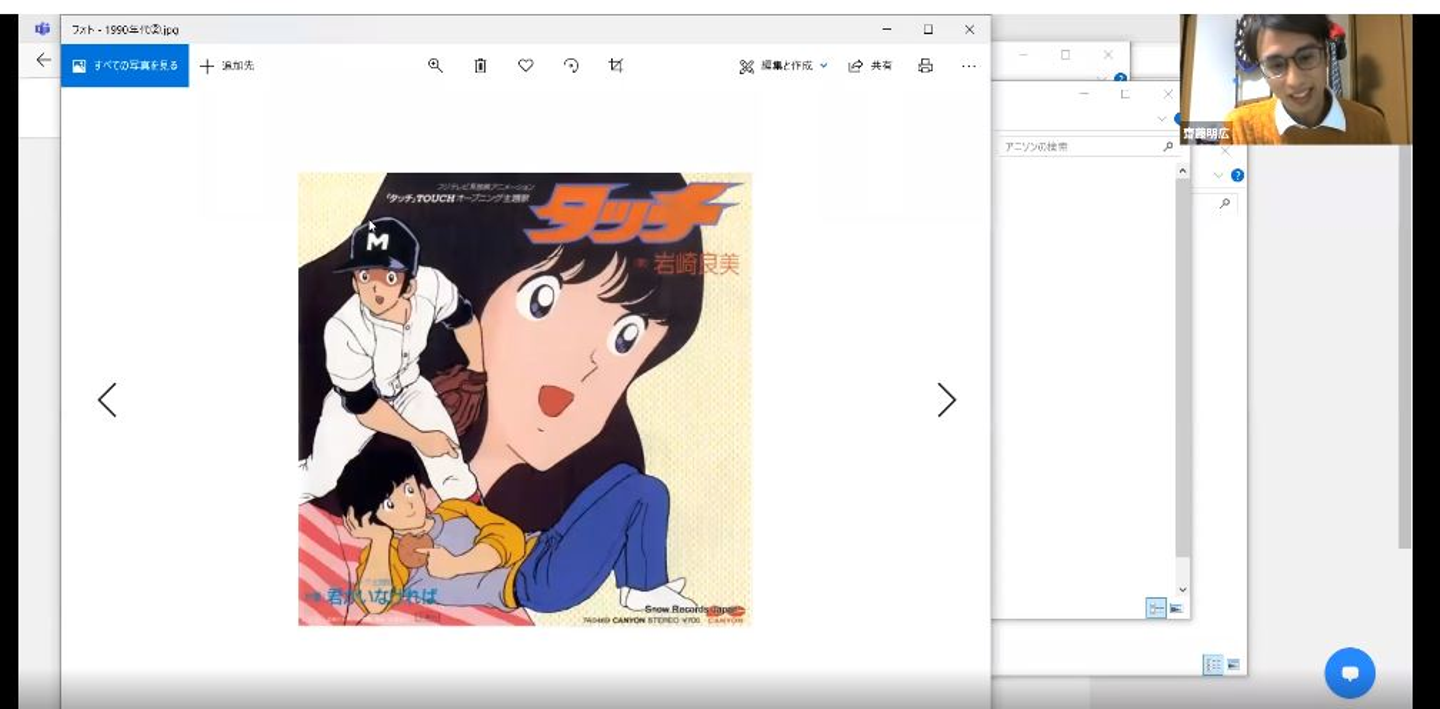1440x709 pixels.
Task: Rotate the photo with the rotate icon
Action: (571, 66)
